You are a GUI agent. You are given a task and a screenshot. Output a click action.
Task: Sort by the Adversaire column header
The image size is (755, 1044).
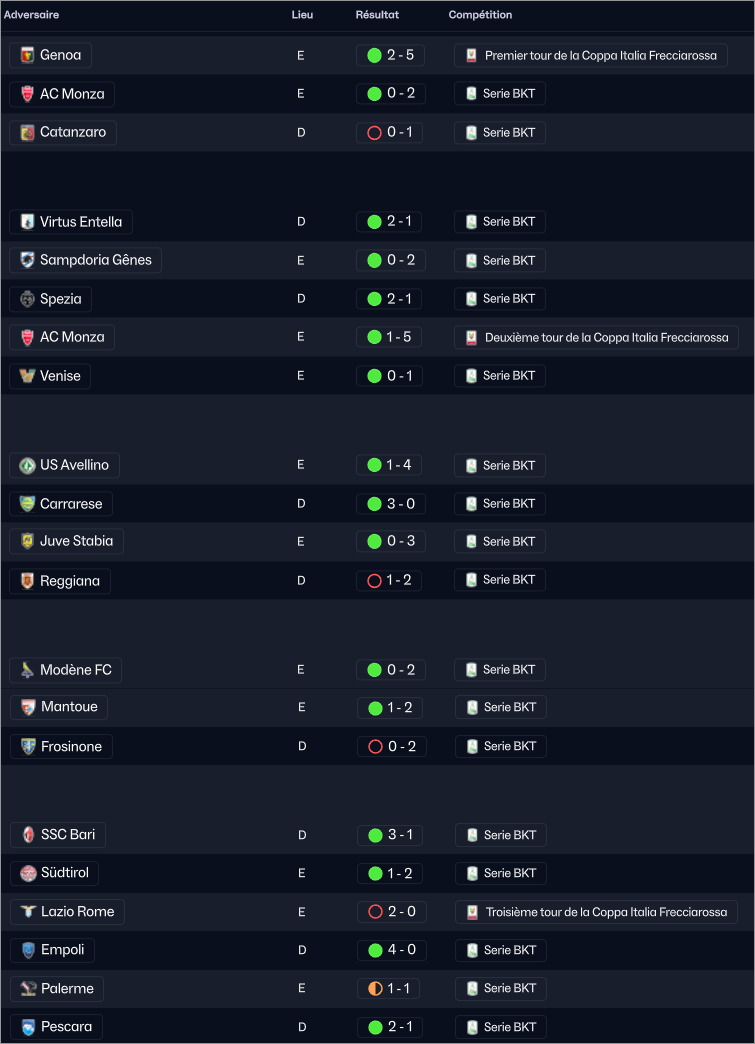point(32,15)
